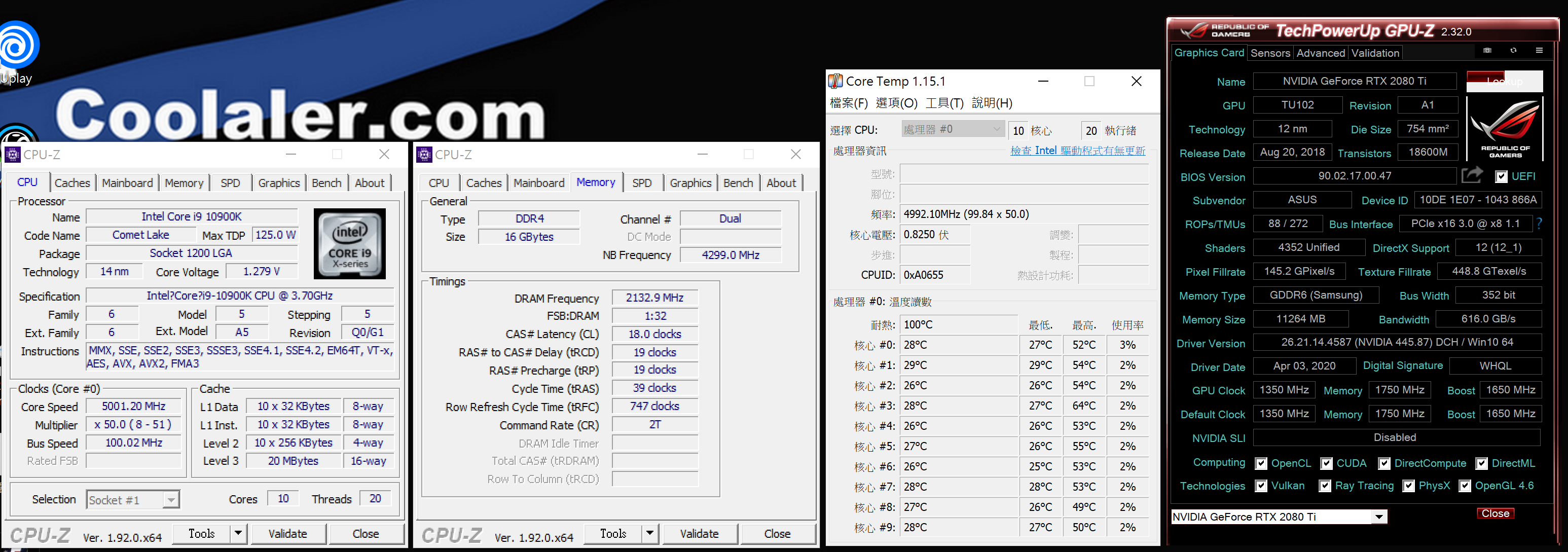Click the Intel Core i9 processor logo
Image resolution: width=1568 pixels, height=552 pixels.
pos(349,243)
